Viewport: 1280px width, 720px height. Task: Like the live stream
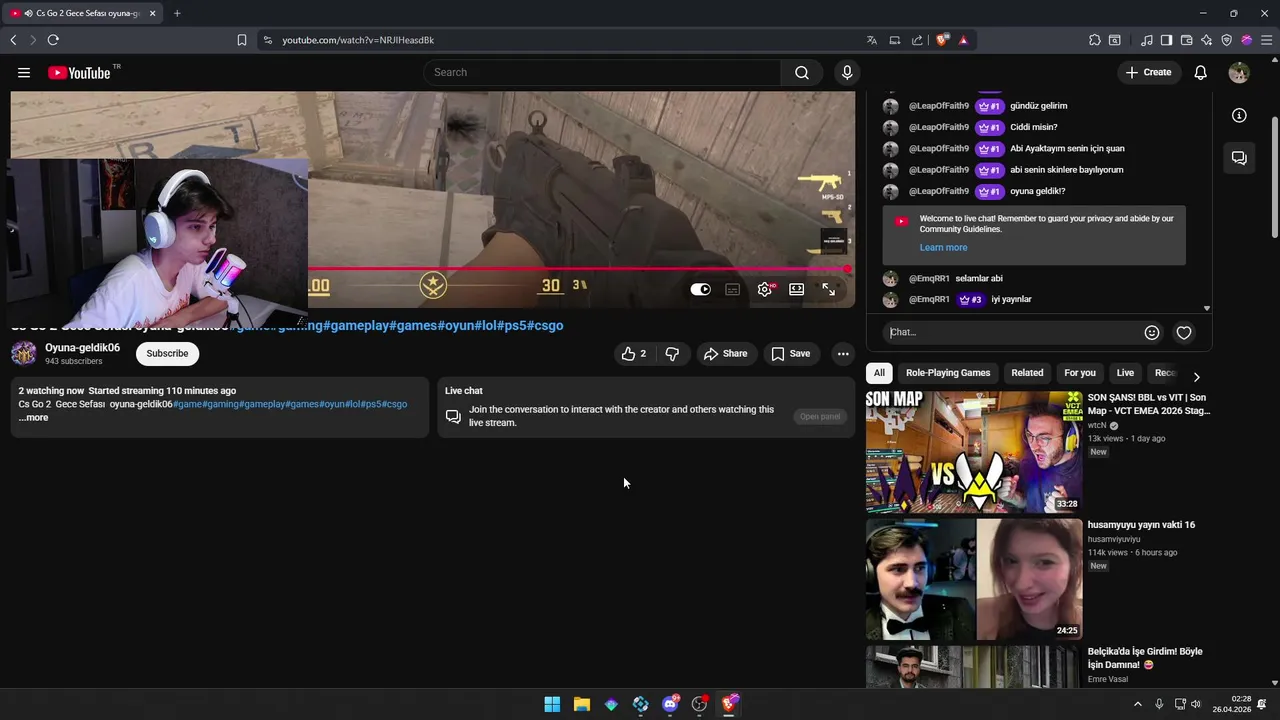point(634,353)
